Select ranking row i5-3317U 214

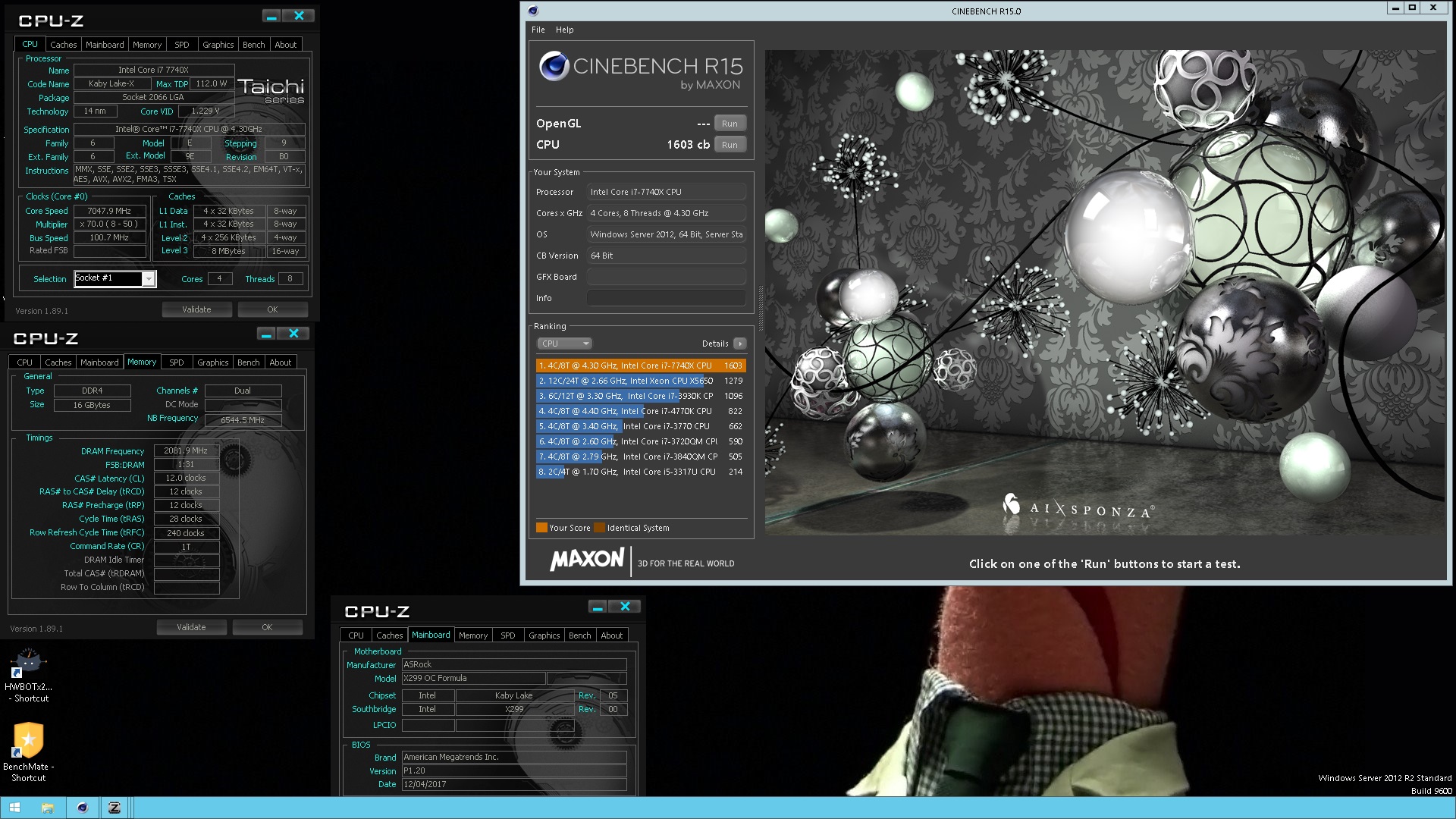(x=641, y=472)
